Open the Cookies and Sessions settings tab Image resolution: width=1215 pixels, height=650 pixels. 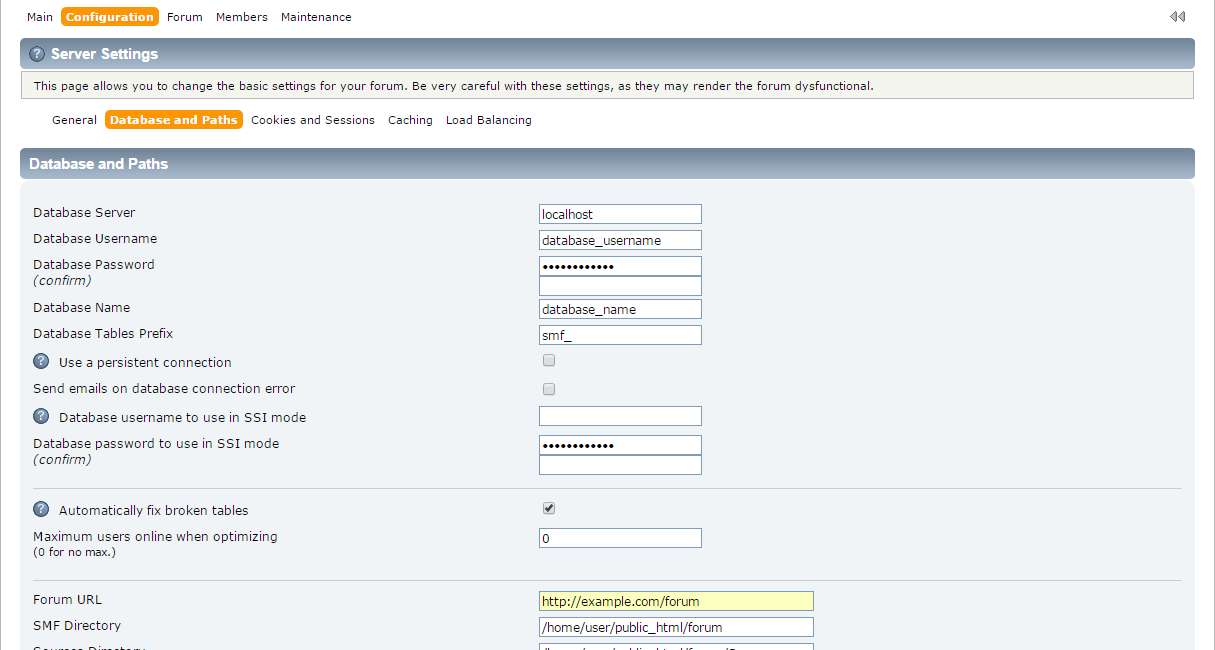click(x=313, y=119)
